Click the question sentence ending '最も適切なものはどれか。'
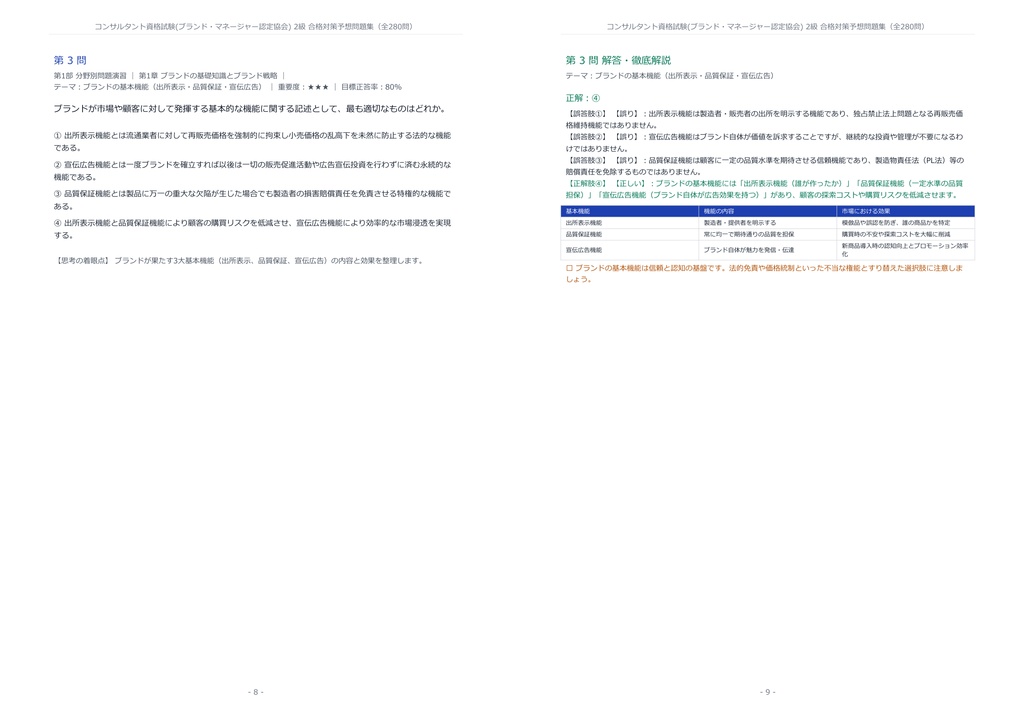 [251, 109]
